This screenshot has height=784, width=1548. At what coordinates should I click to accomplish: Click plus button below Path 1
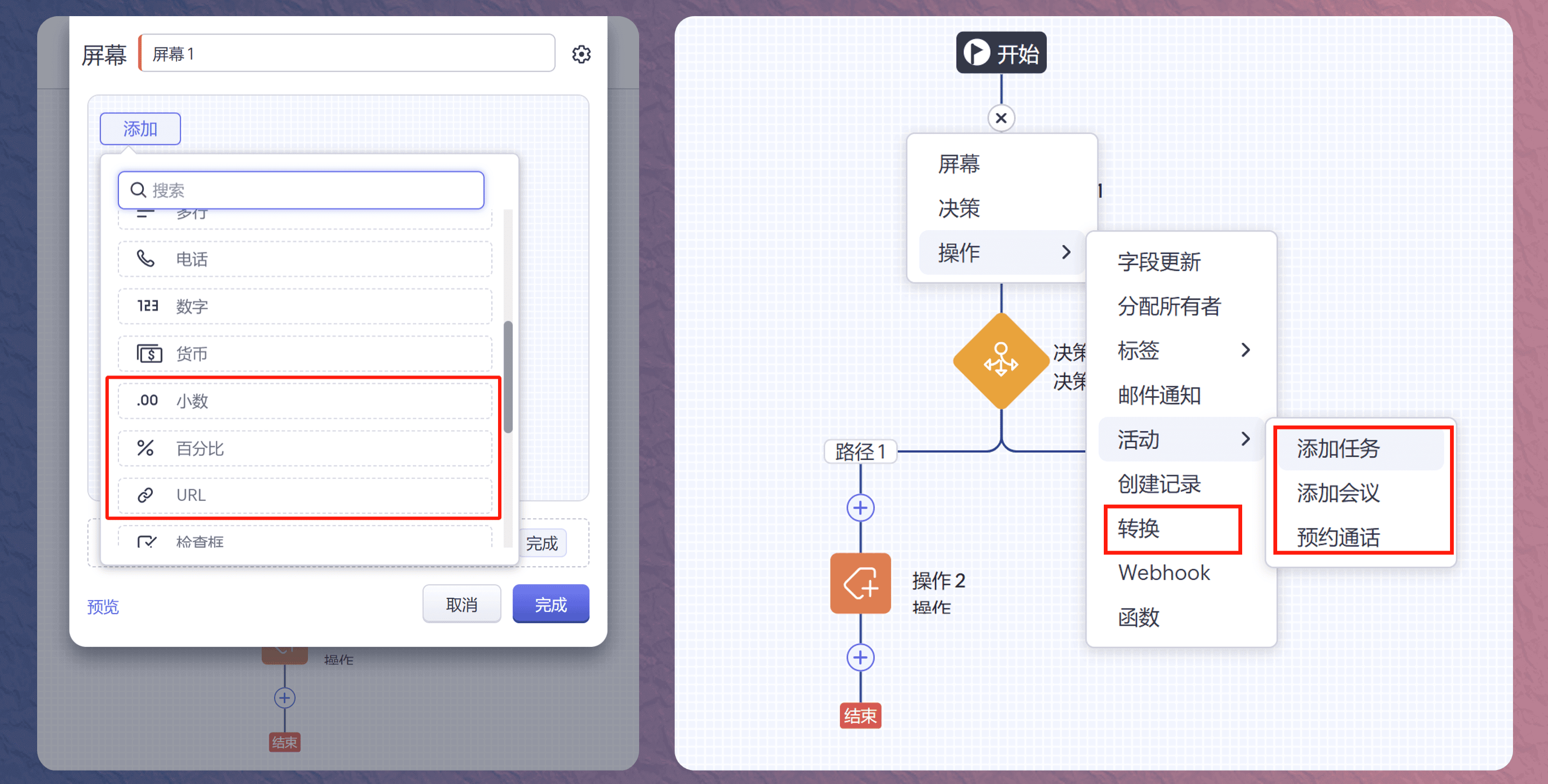[x=860, y=507]
